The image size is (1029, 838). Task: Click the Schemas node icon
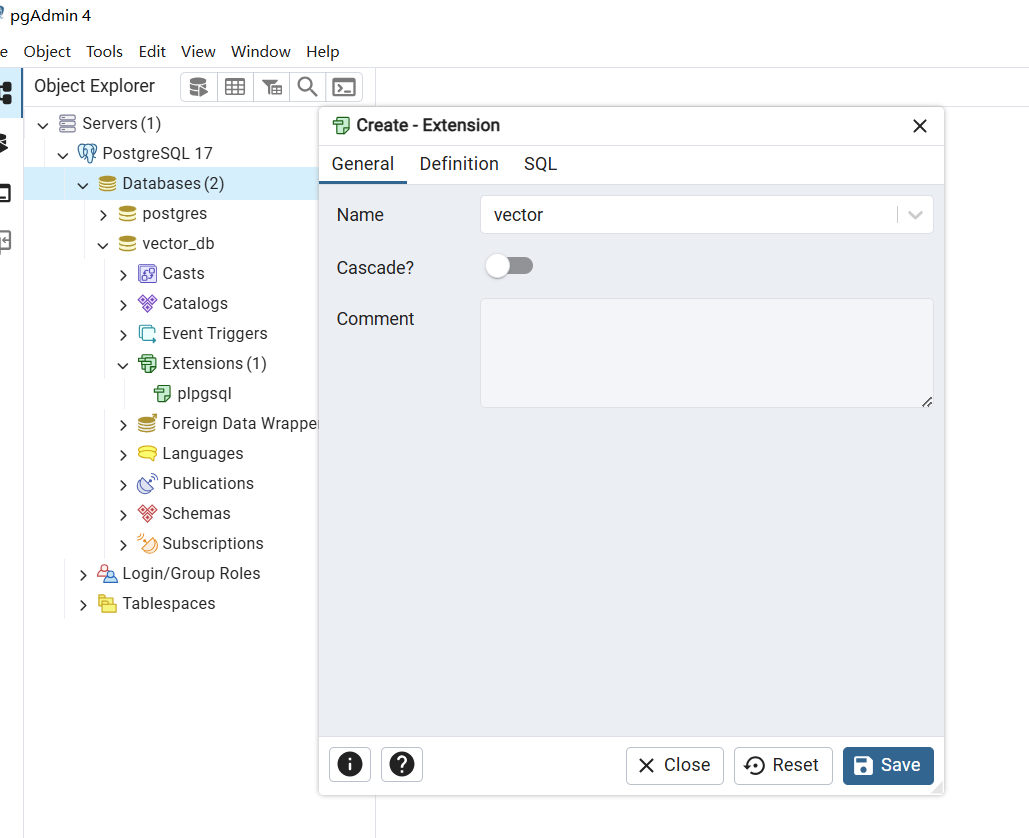pyautogui.click(x=147, y=514)
